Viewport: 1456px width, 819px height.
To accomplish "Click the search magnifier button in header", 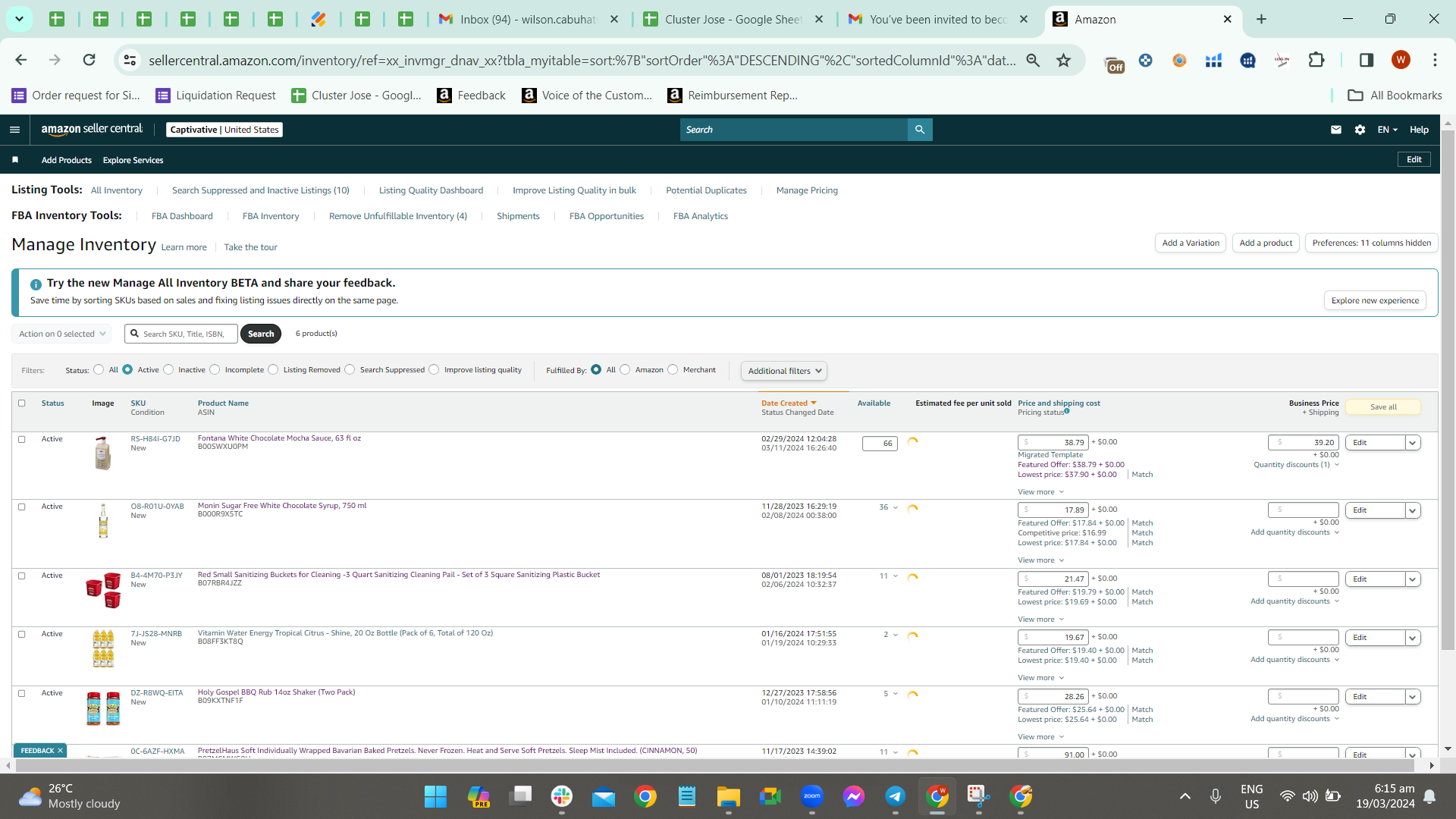I will coord(920,130).
